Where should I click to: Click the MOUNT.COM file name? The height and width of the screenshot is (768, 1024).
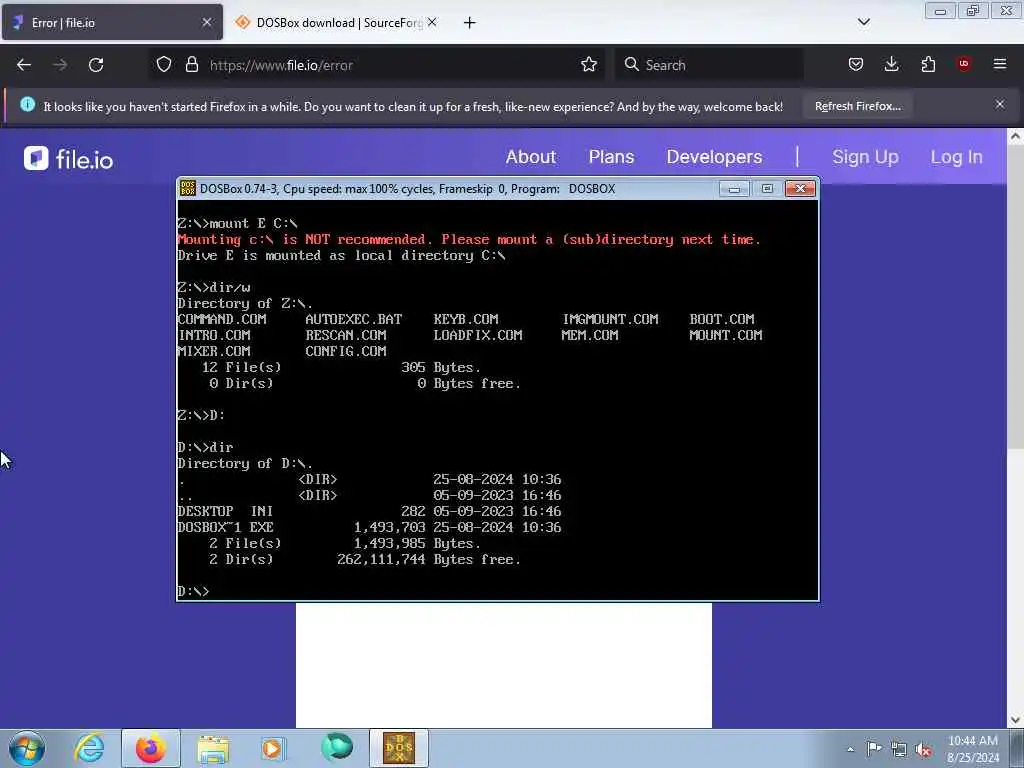726,335
